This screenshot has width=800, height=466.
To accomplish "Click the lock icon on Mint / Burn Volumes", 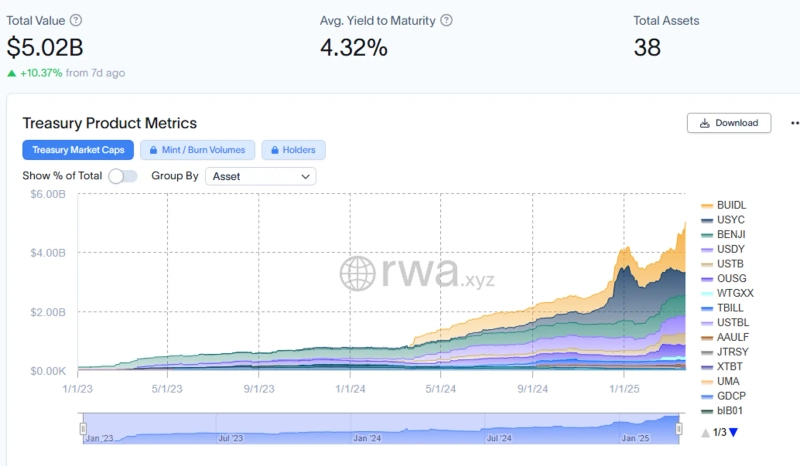I will 154,150.
